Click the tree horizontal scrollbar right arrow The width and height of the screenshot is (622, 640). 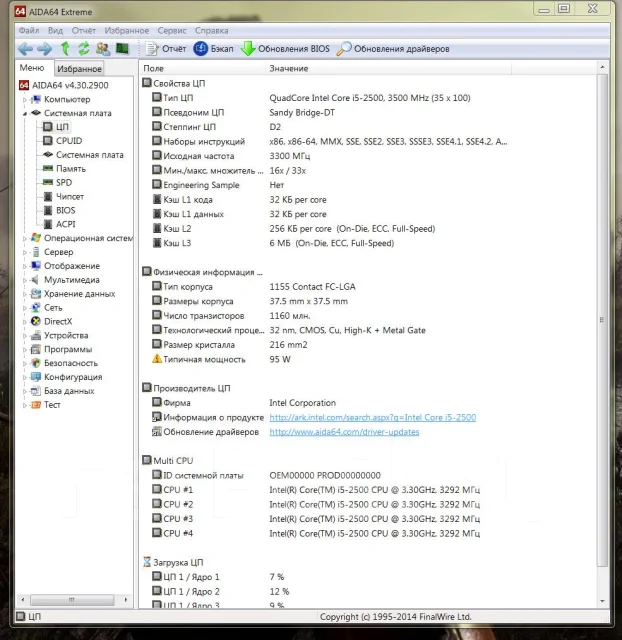tap(126, 600)
